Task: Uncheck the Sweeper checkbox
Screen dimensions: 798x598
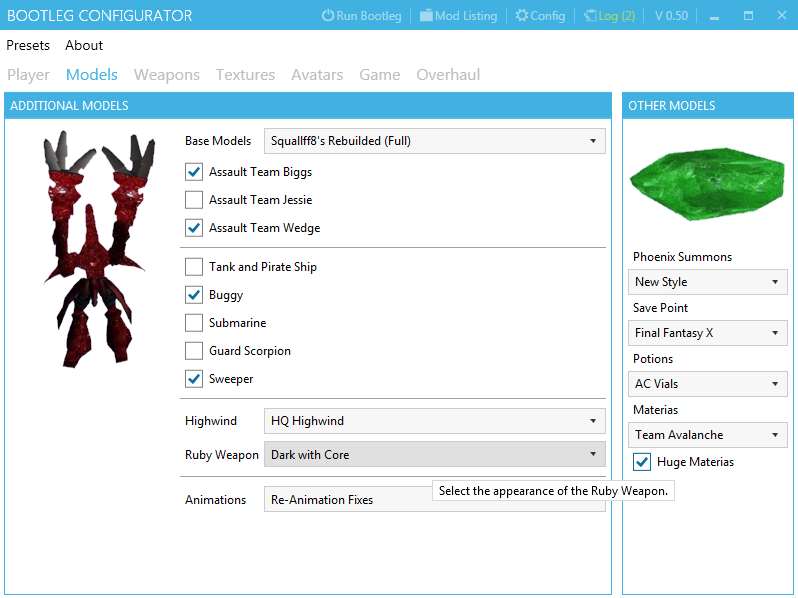Action: 194,379
